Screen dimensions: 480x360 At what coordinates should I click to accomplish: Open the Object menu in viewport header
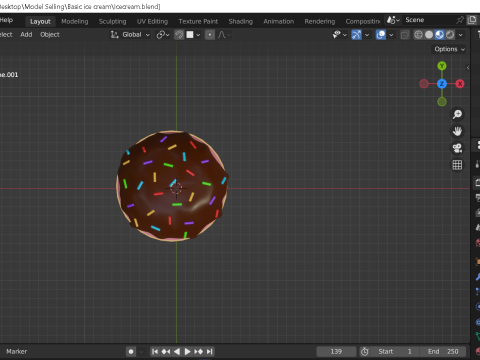click(x=50, y=35)
